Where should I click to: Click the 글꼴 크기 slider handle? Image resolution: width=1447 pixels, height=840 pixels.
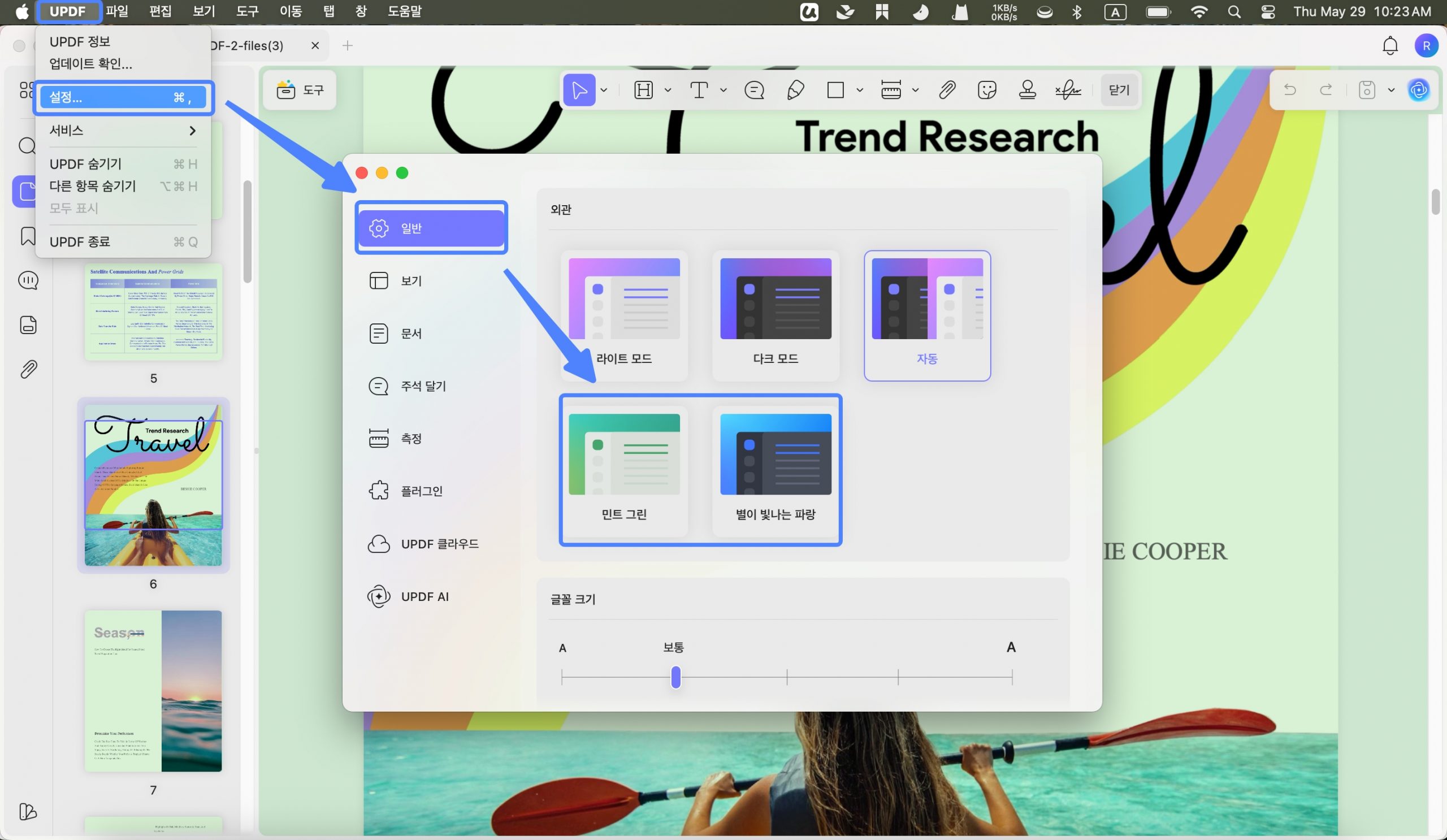676,677
